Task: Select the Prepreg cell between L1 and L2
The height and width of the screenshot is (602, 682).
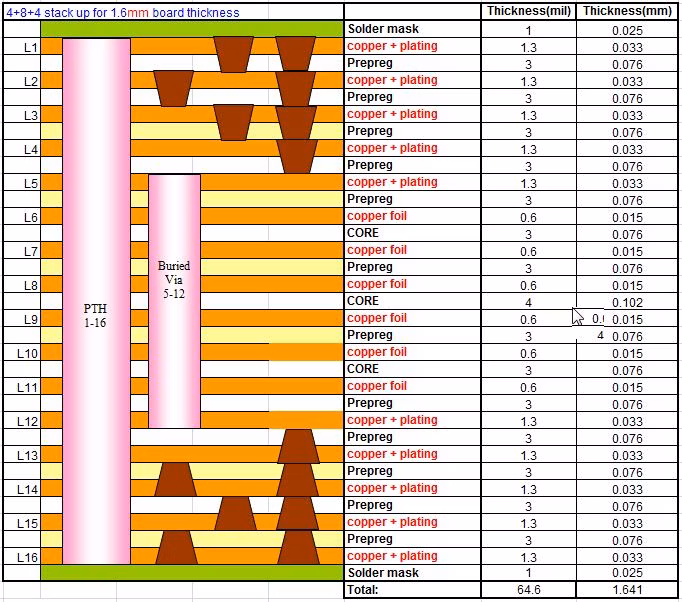Action: pos(412,63)
